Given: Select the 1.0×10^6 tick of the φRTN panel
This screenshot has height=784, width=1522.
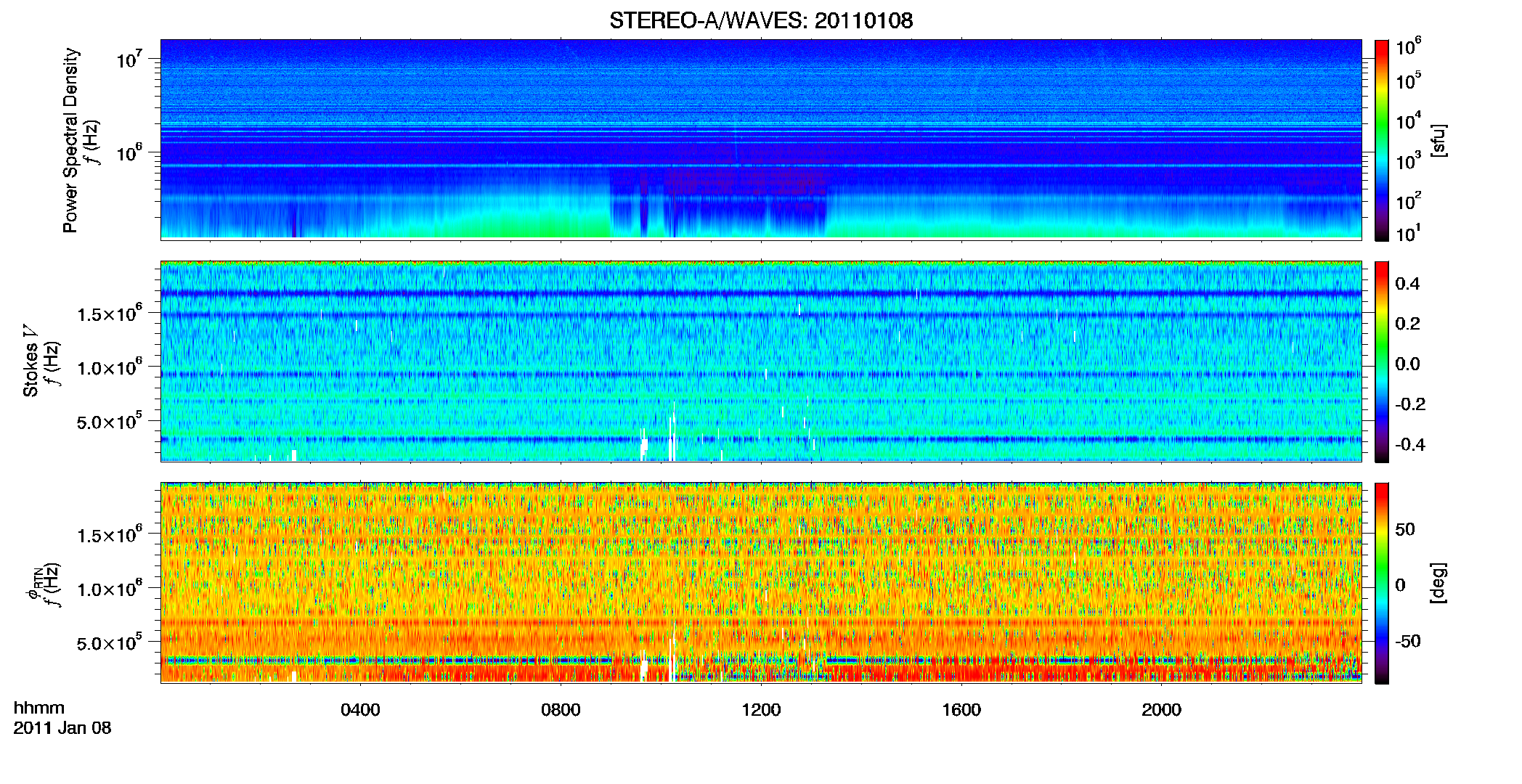Looking at the screenshot, I should pyautogui.click(x=108, y=589).
